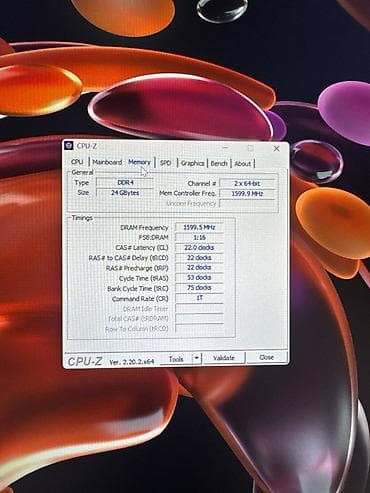This screenshot has height=493, width=370.
Task: Open the Mainboard tab
Action: [107, 162]
